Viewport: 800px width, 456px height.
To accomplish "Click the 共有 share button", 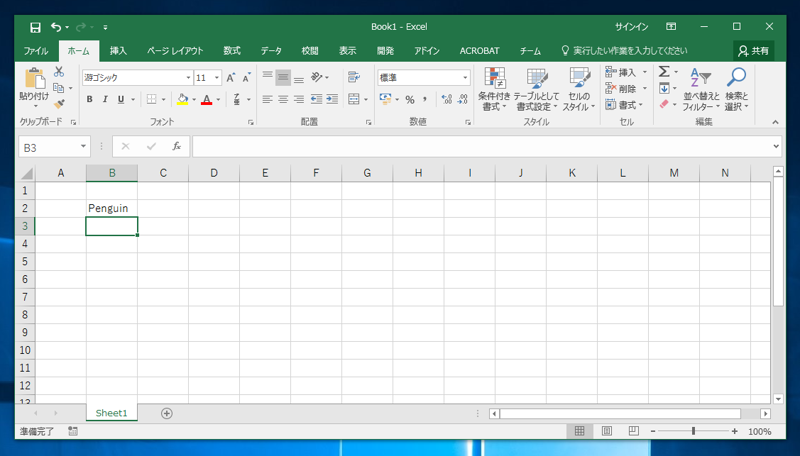I will (x=754, y=50).
